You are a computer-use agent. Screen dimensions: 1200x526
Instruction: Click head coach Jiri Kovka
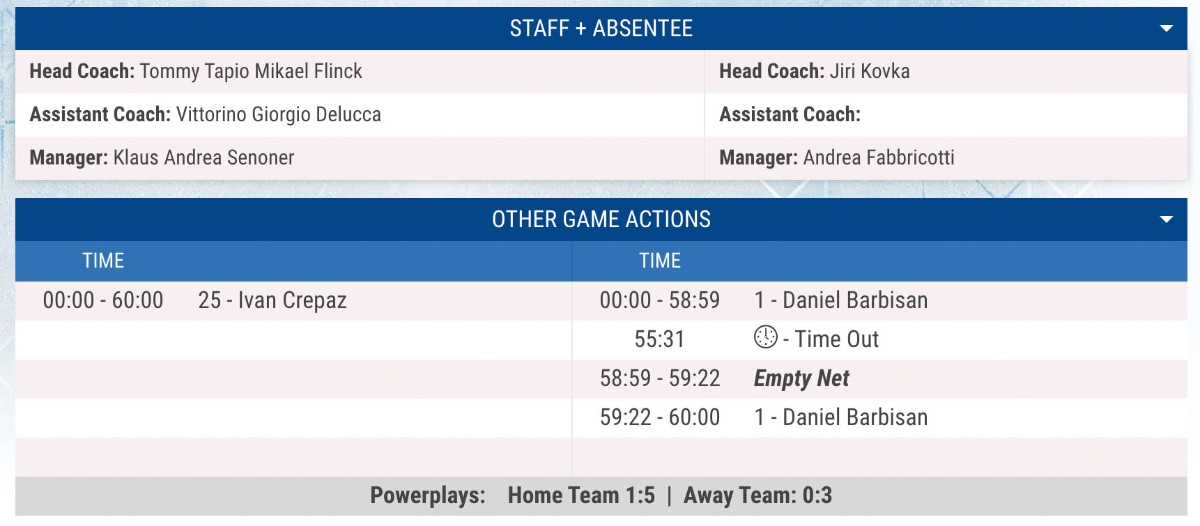click(x=869, y=72)
